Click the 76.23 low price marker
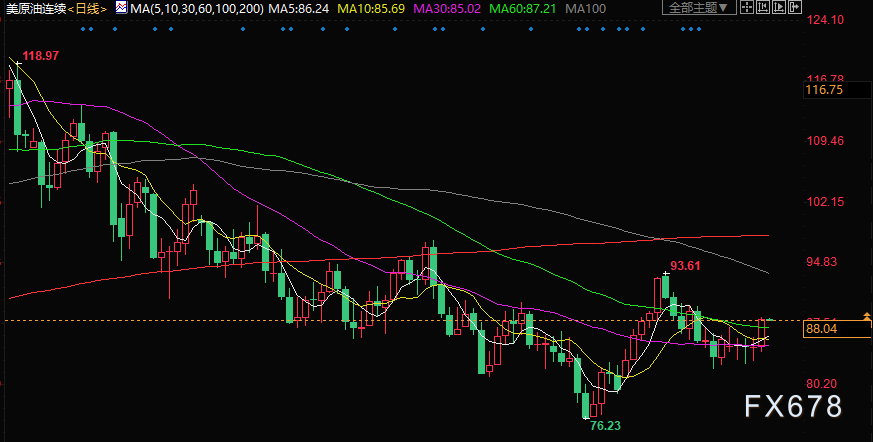 [x=606, y=424]
